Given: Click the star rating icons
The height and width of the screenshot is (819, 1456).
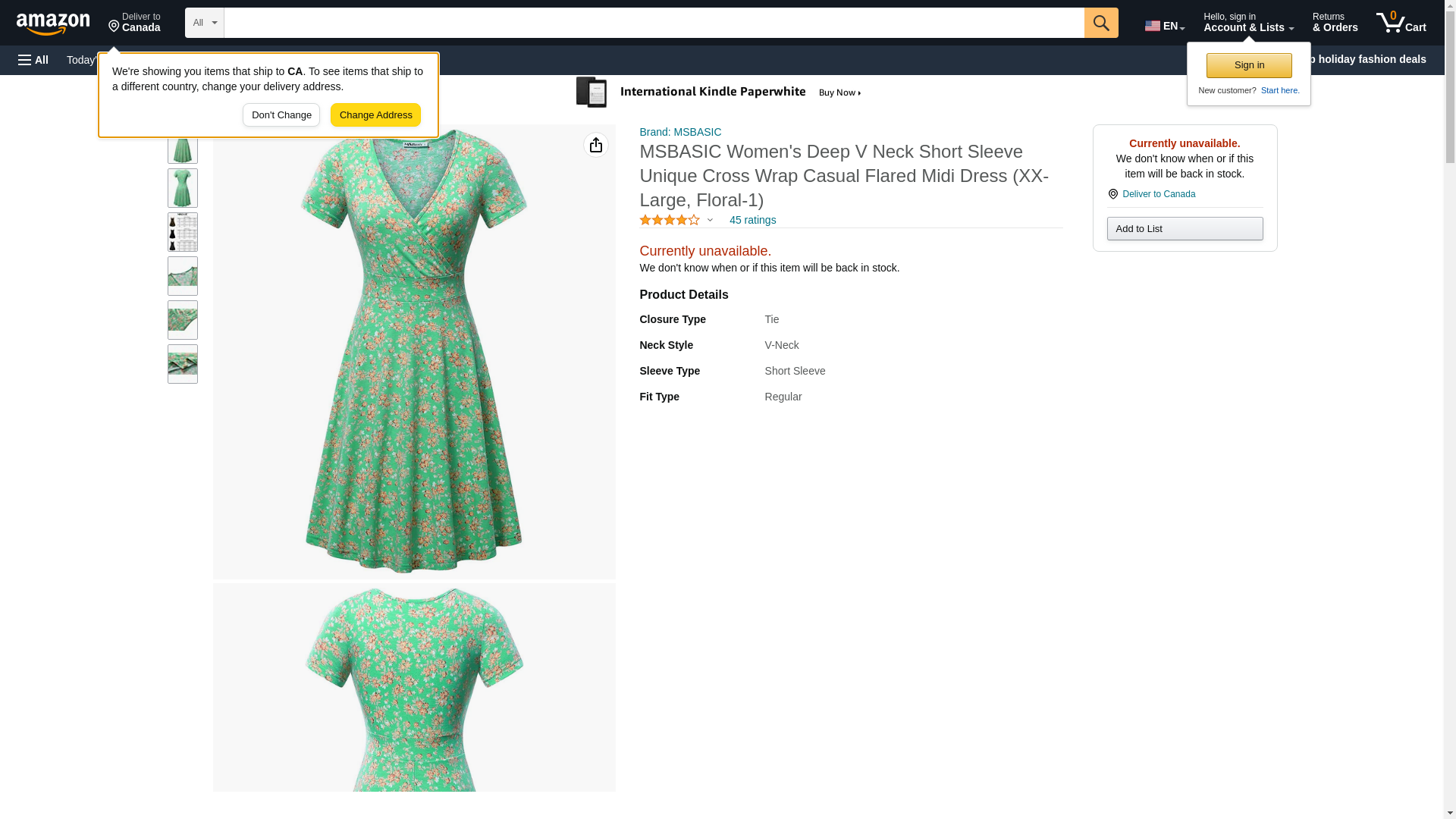Looking at the screenshot, I should coord(669,220).
